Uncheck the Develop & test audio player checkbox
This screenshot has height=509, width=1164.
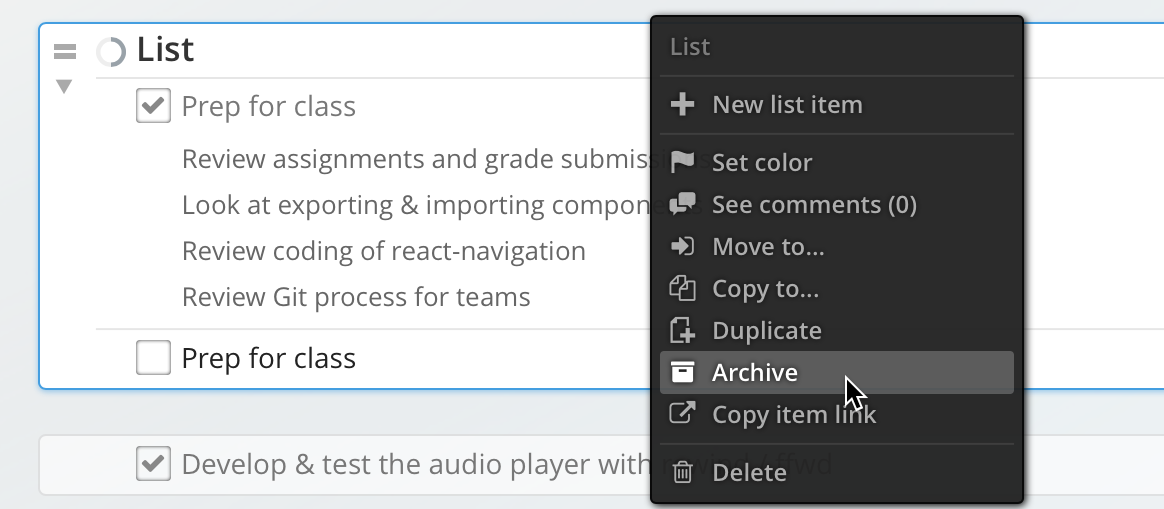coord(153,464)
